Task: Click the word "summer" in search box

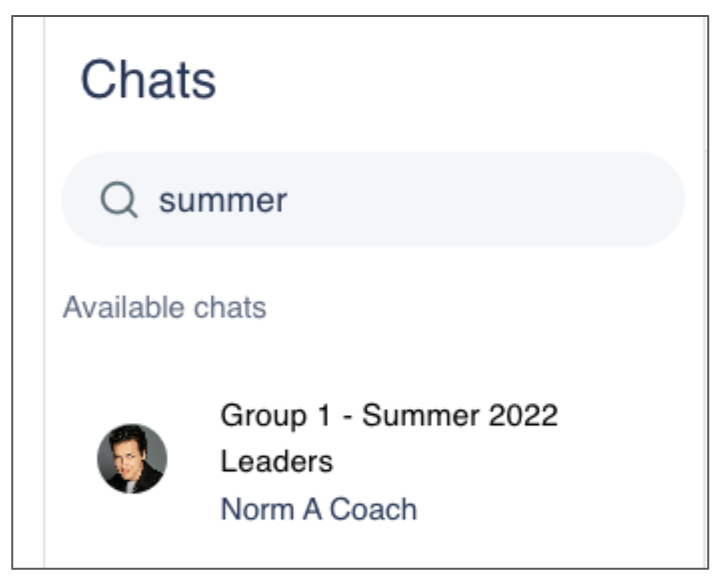Action: coord(223,201)
